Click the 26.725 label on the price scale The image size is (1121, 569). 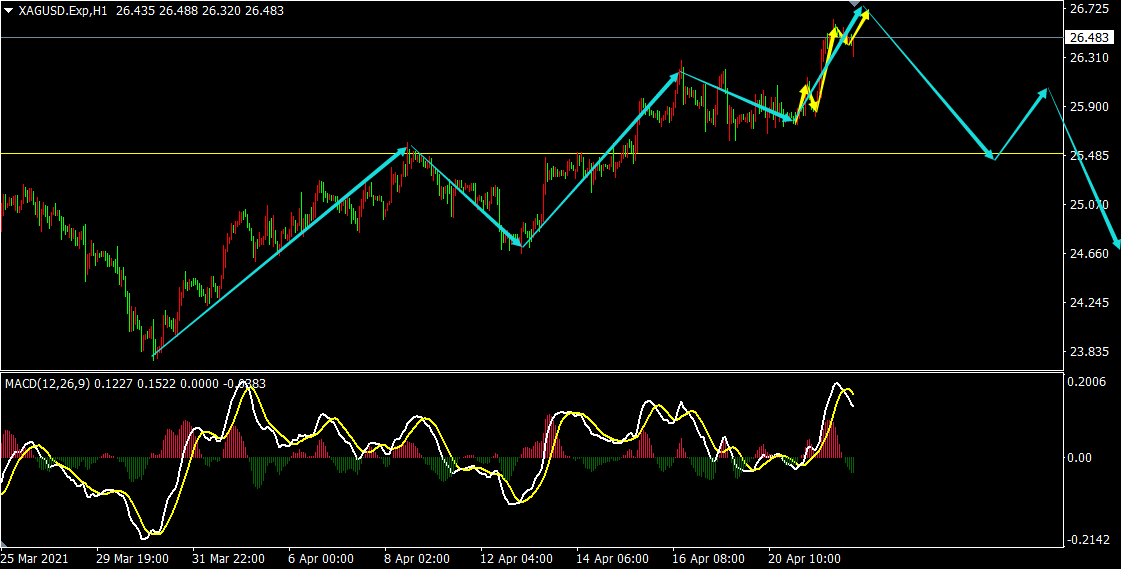click(1089, 9)
